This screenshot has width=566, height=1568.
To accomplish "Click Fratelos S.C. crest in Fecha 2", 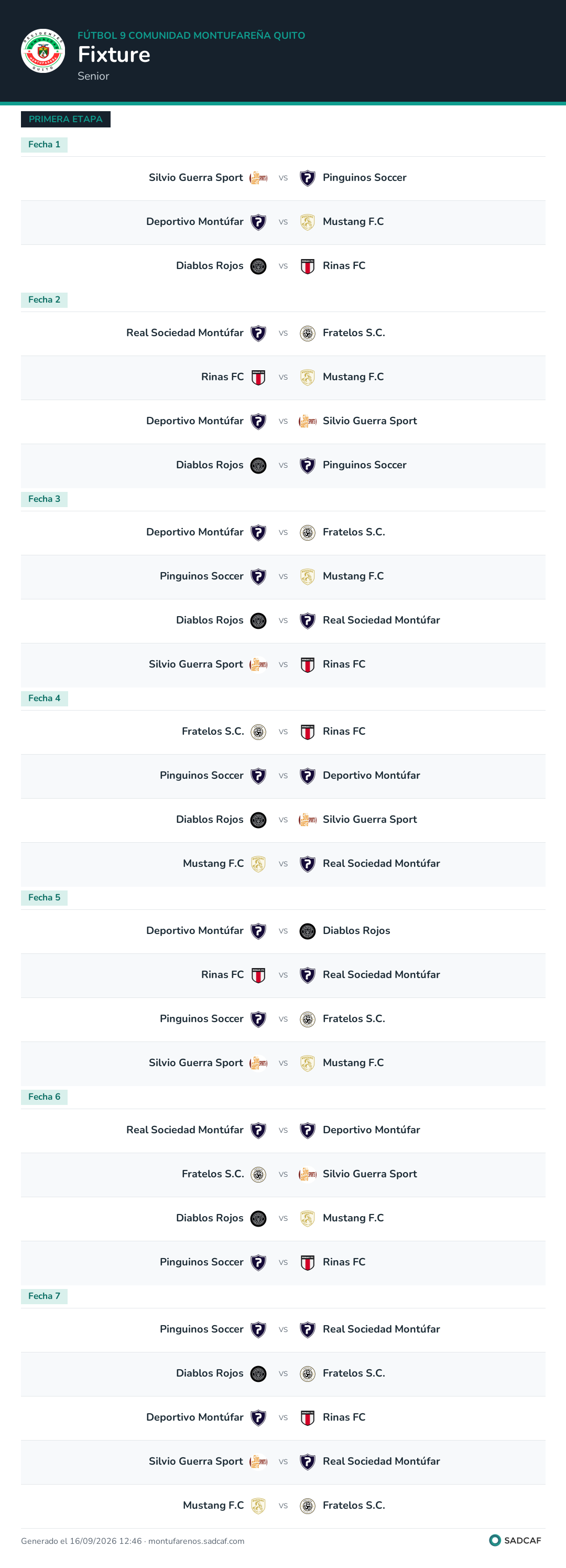I will click(x=307, y=334).
